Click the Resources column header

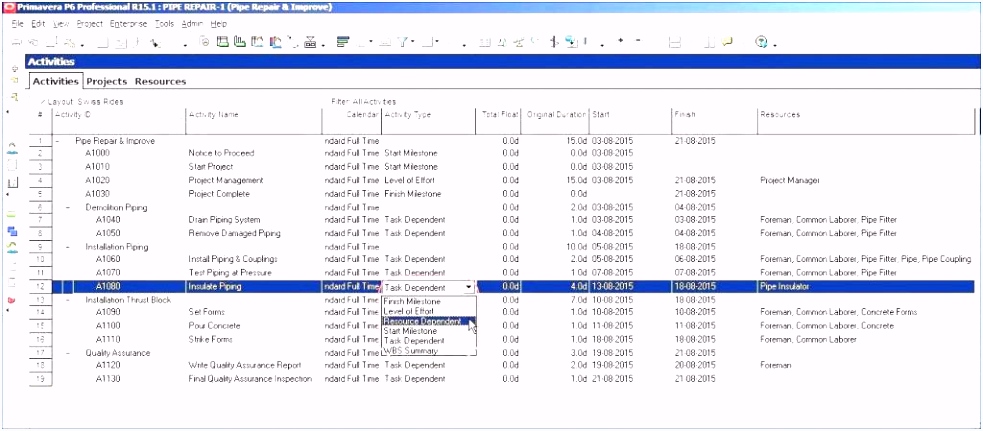click(866, 121)
